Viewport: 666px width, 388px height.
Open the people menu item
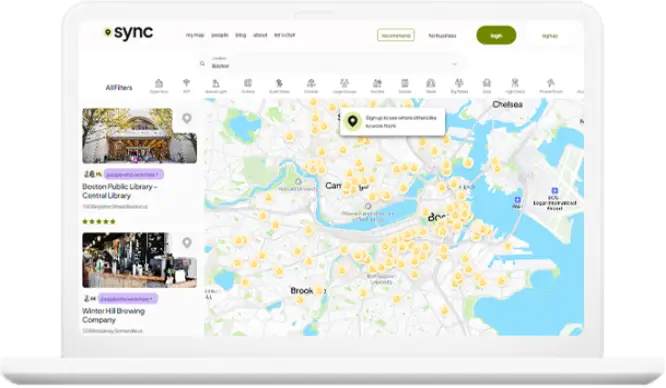(220, 35)
